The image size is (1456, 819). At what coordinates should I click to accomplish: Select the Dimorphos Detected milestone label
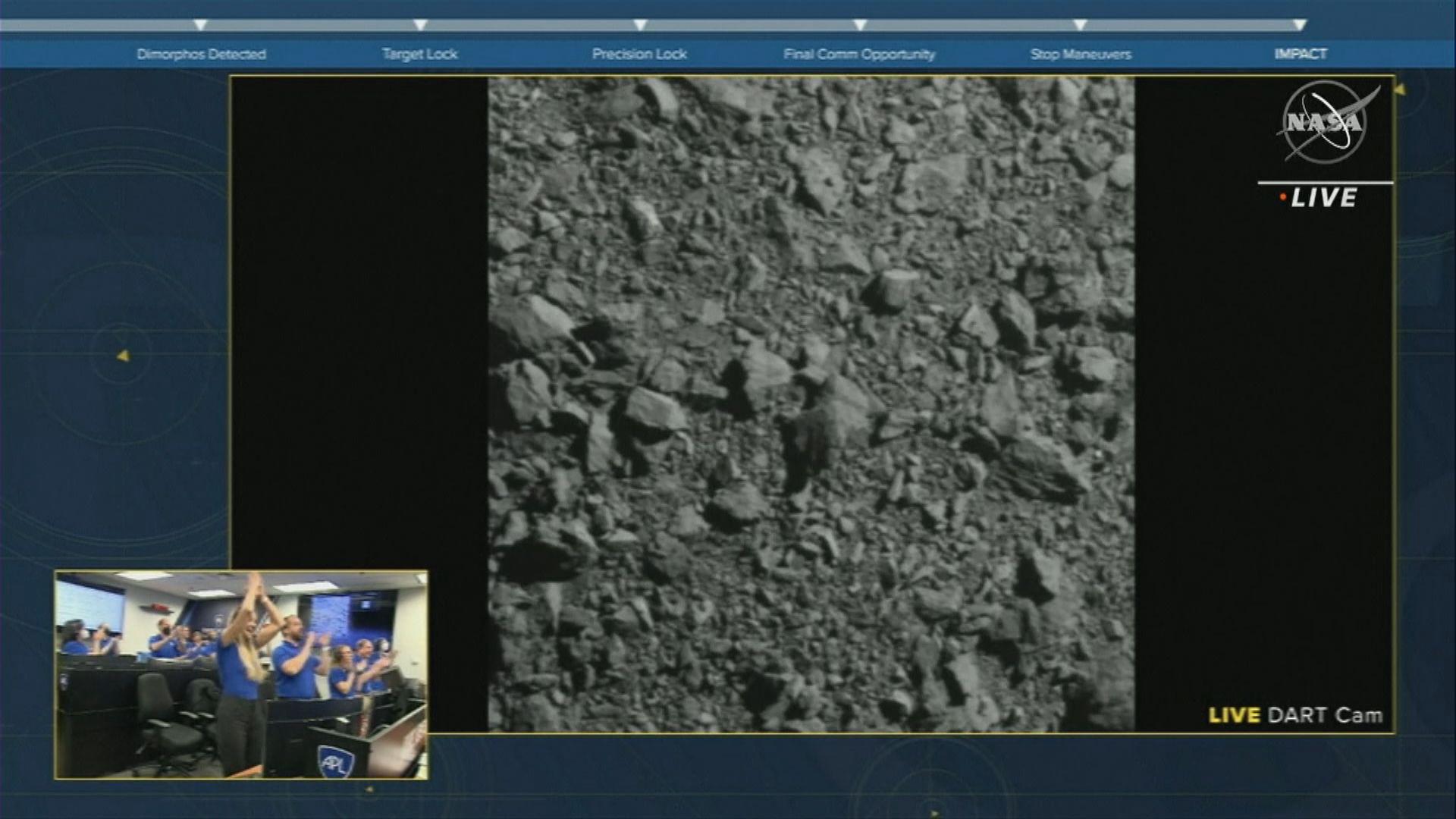click(x=201, y=54)
